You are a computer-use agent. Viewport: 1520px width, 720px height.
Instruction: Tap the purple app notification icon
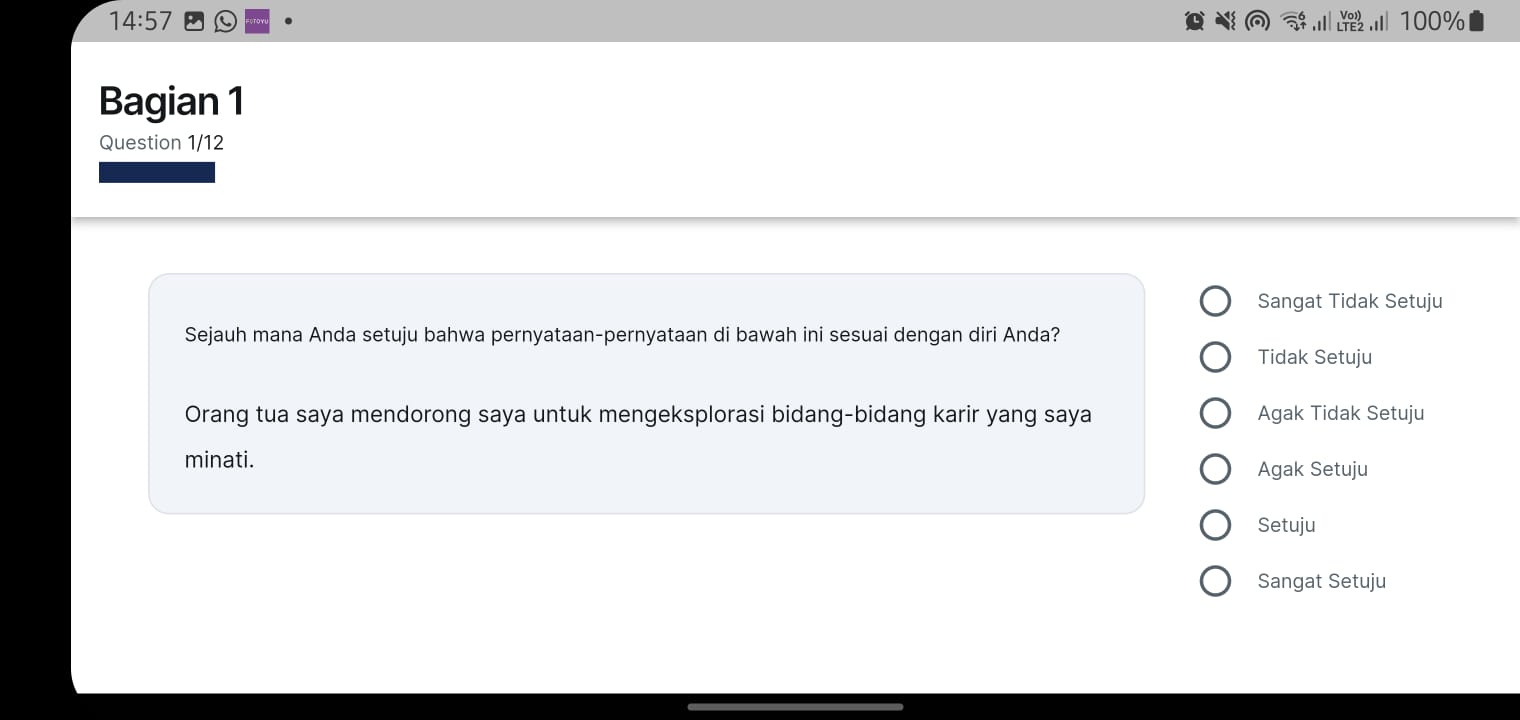[257, 21]
